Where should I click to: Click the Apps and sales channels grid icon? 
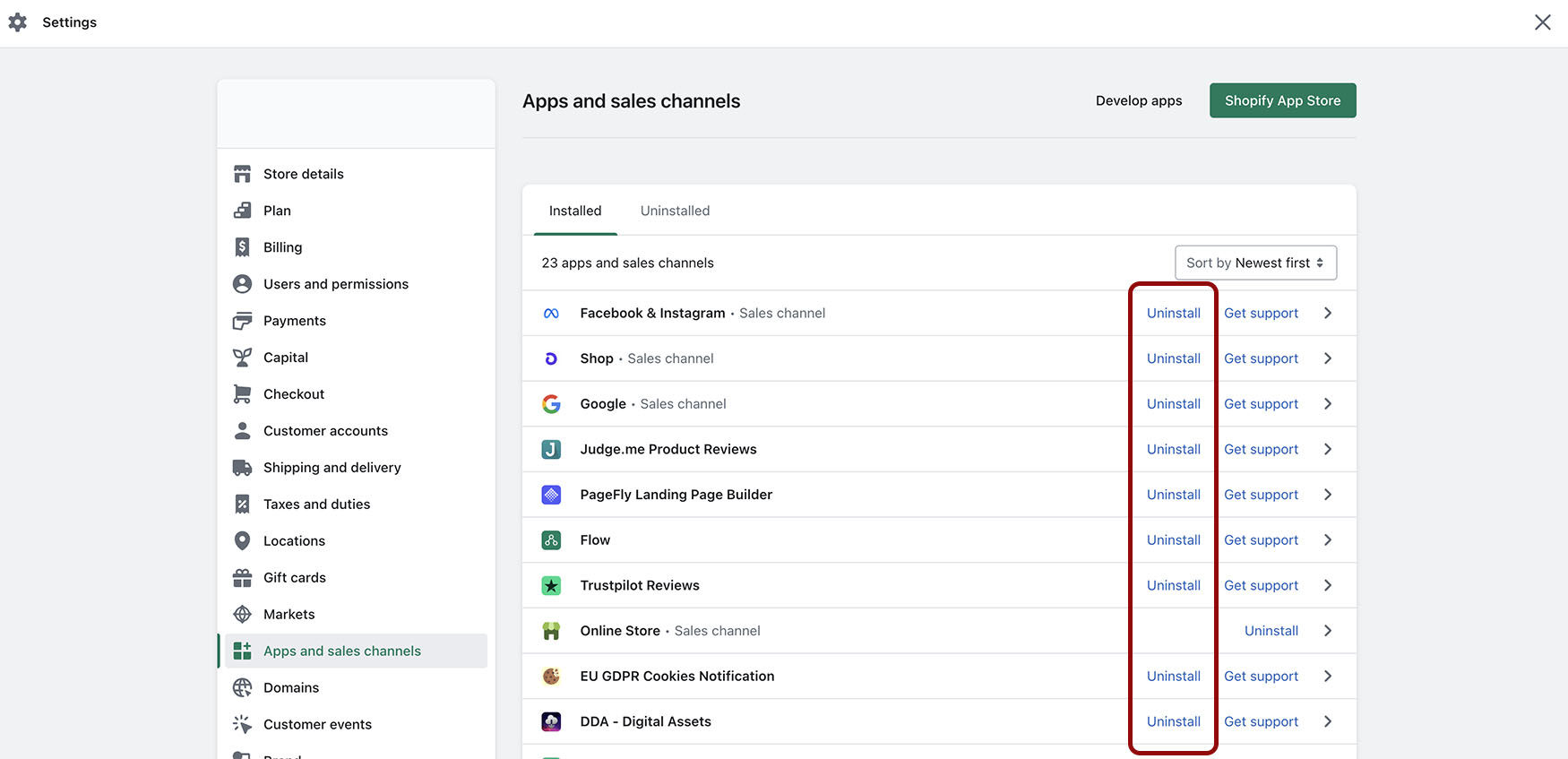(242, 651)
